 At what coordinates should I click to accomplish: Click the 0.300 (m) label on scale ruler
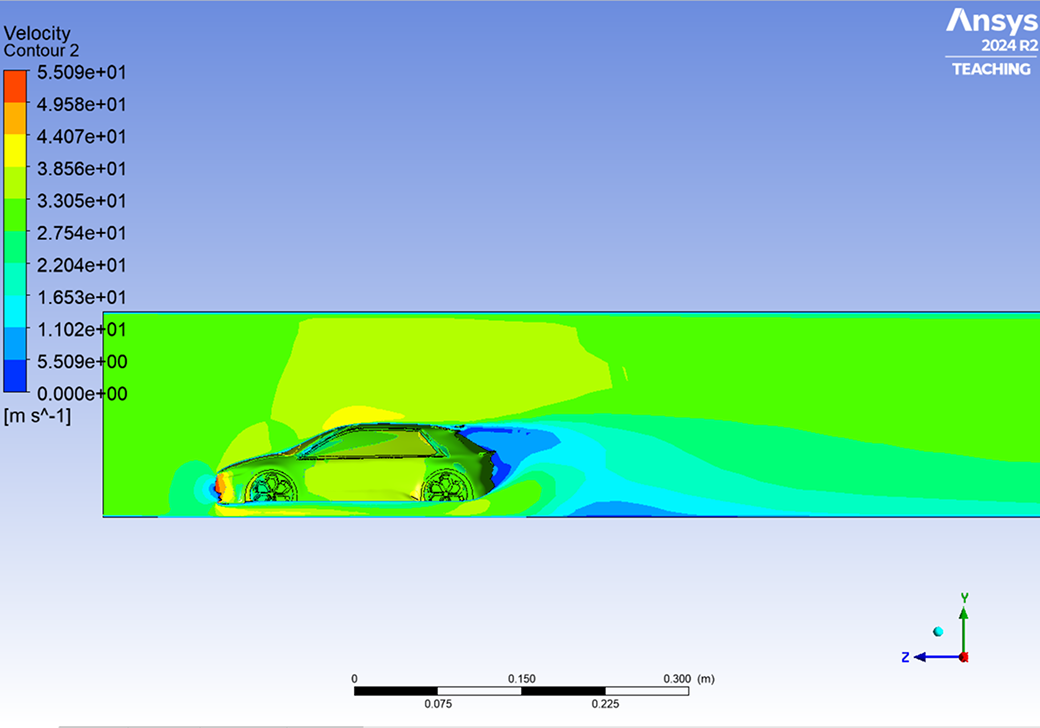(689, 679)
